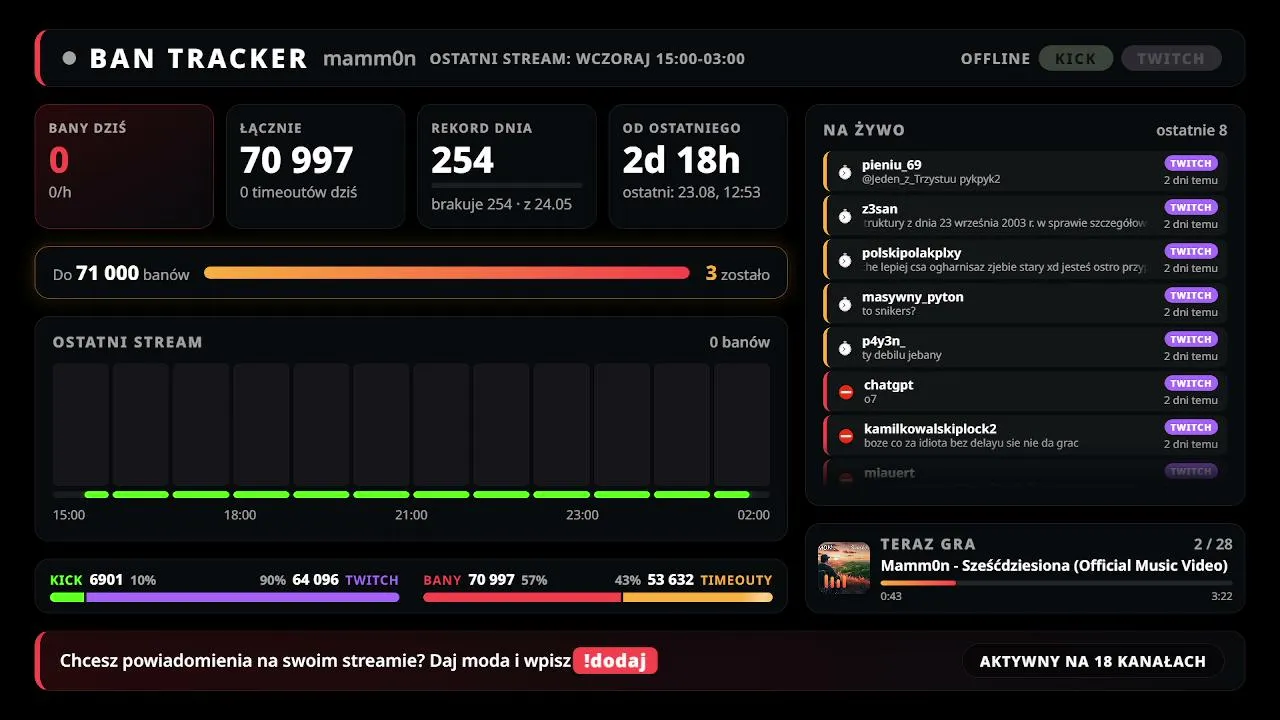Click username p4y3n_ in live feed
Viewport: 1280px width, 720px height.
coord(884,340)
